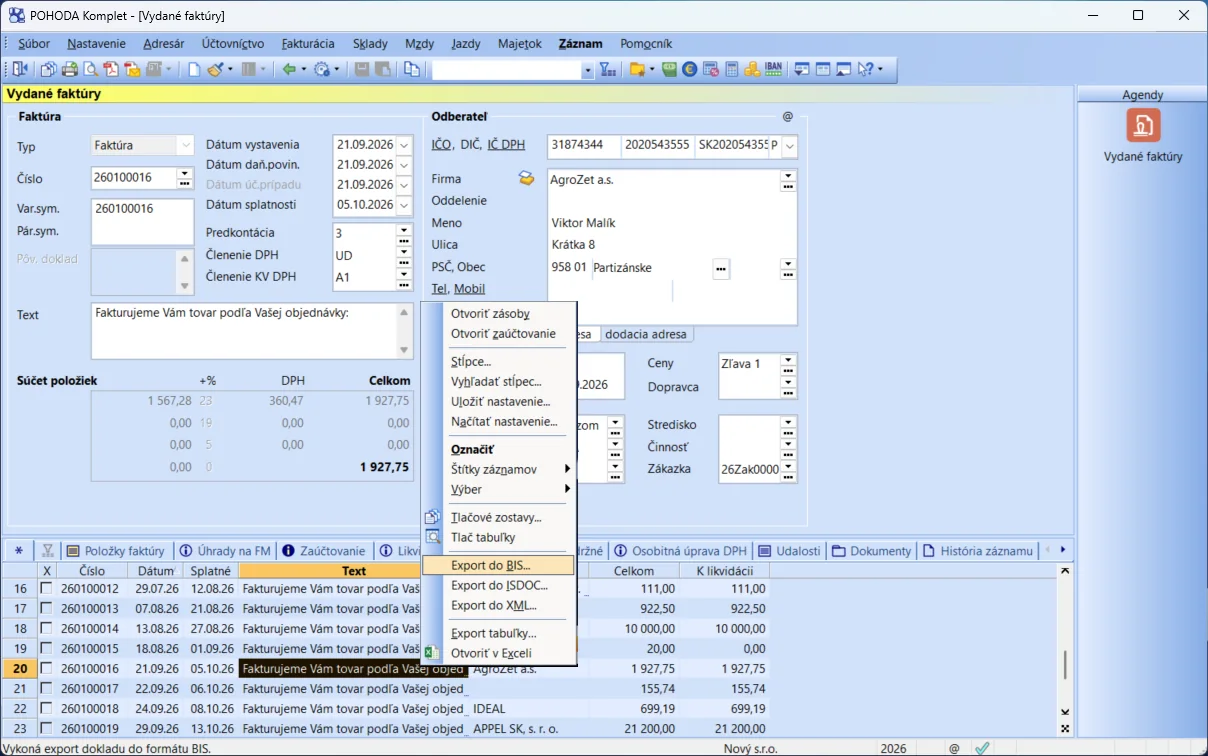Tick the checkbox for invoice 260100019

pyautogui.click(x=46, y=729)
